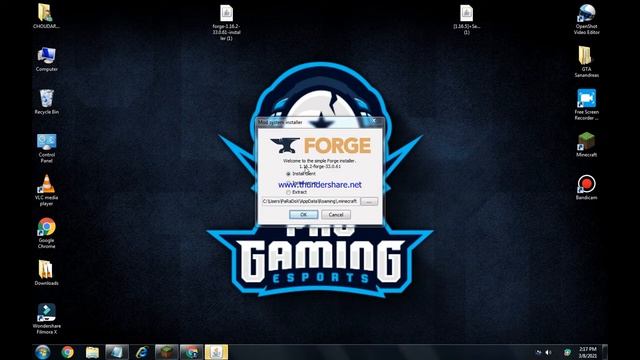
Task: Open the Control Panel desktop icon
Action: [47, 148]
